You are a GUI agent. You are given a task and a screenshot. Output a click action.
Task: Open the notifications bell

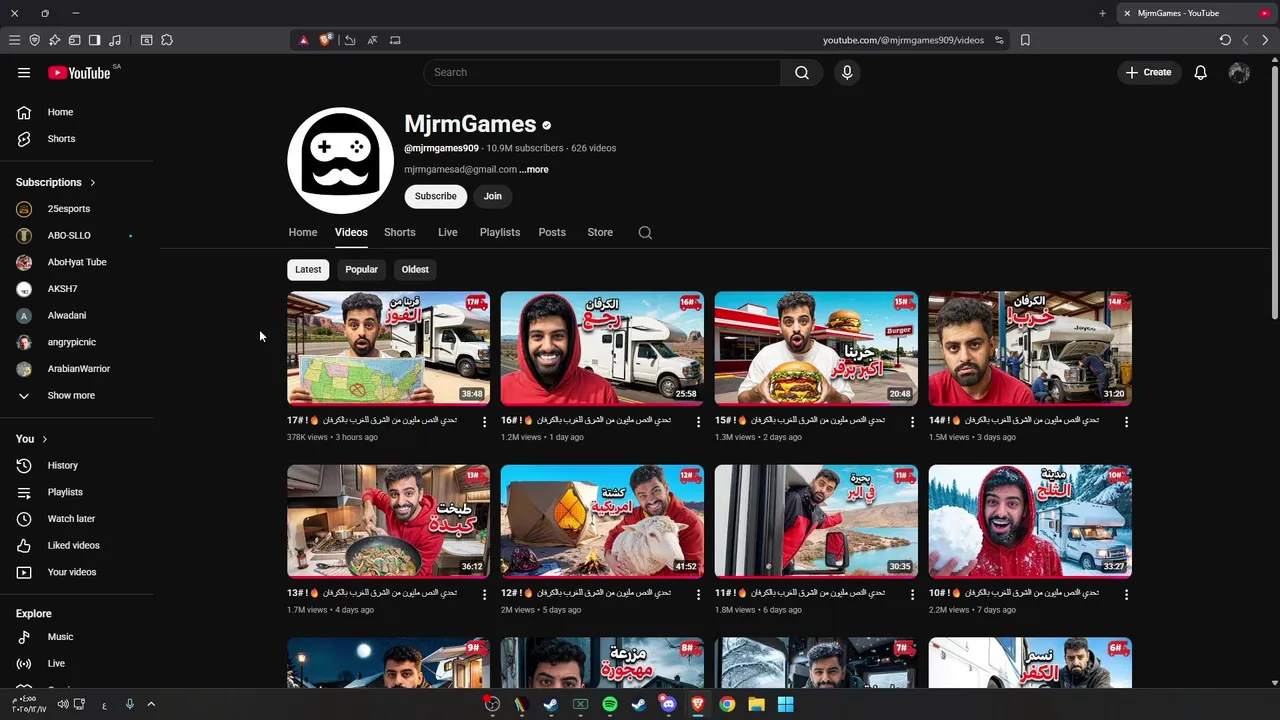1201,72
